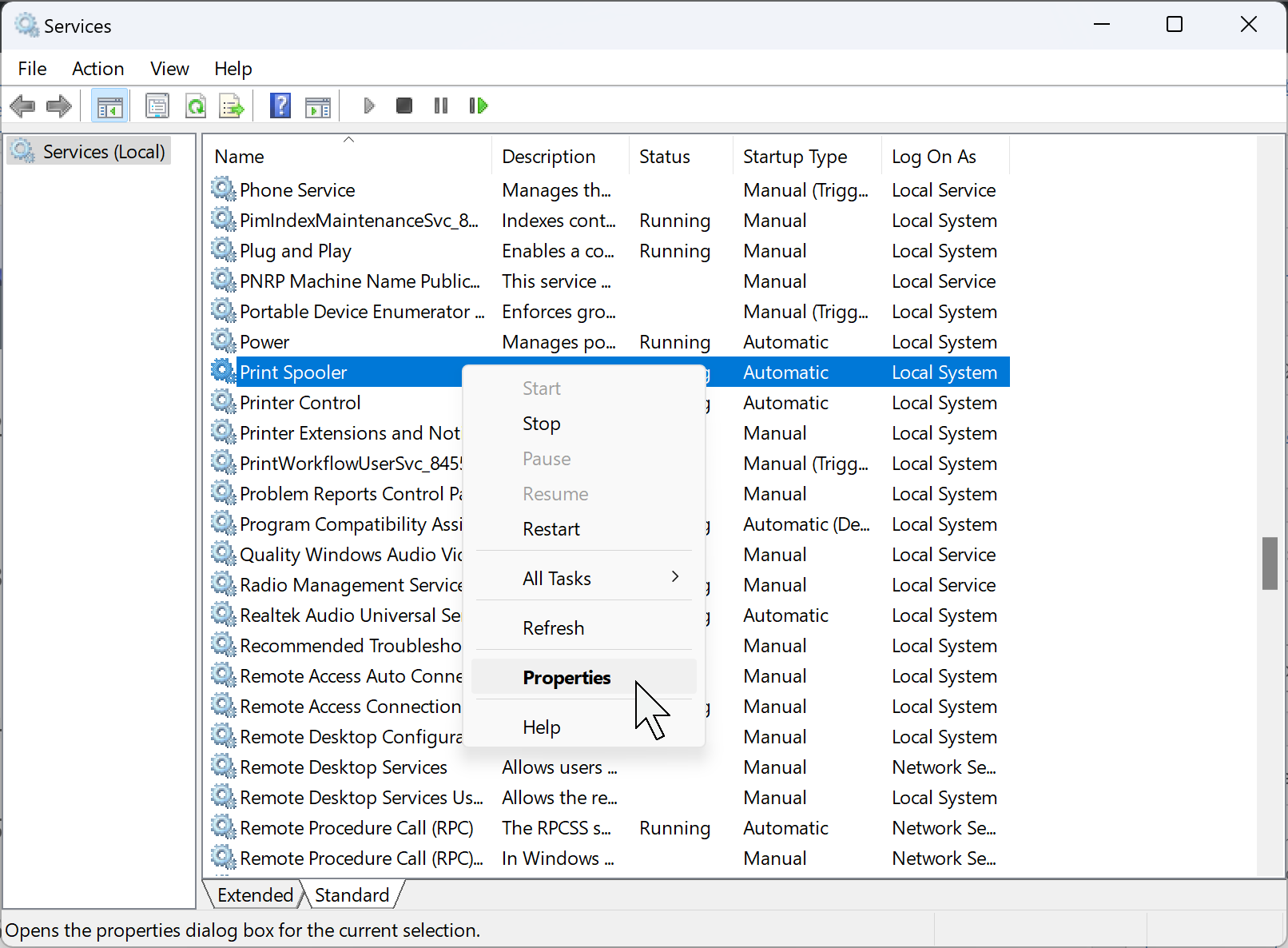Screen dimensions: 1288x948
Task: Sort by the Status column header
Action: point(681,157)
